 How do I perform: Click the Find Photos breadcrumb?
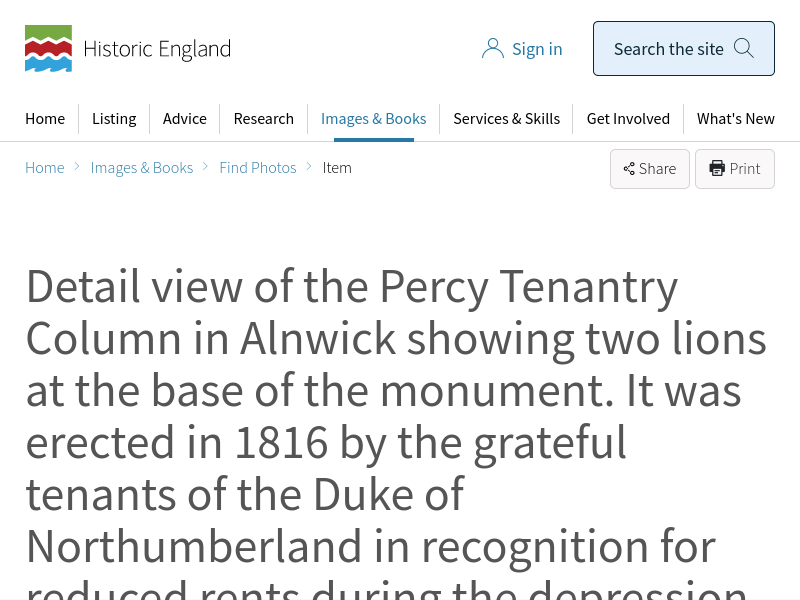point(258,168)
